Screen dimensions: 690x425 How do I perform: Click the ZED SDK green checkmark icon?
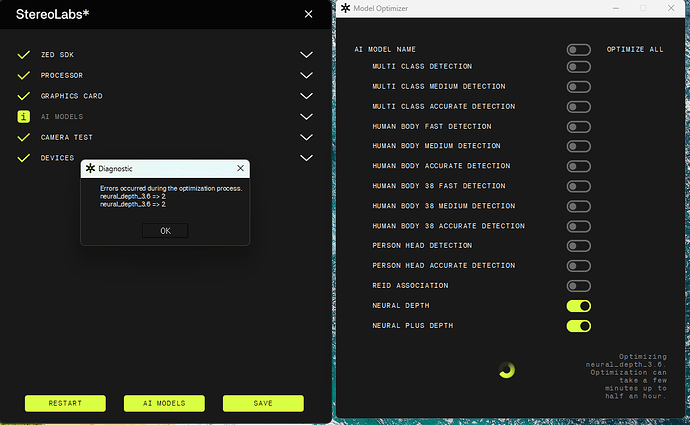click(23, 55)
